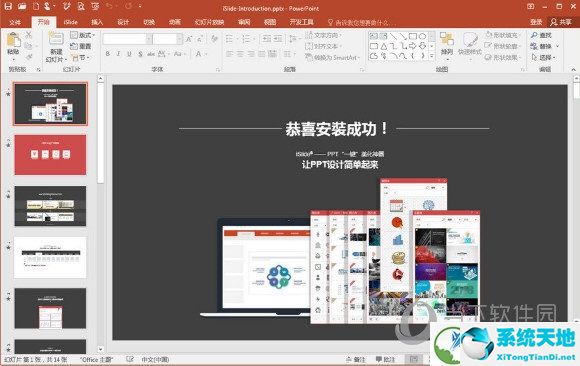
Task: Click the Redo icon in quick access toolbar
Action: [128, 6]
